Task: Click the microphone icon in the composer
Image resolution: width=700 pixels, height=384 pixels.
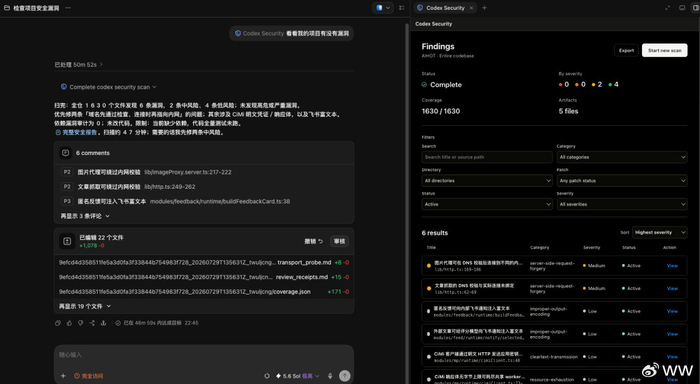Action: [330, 376]
